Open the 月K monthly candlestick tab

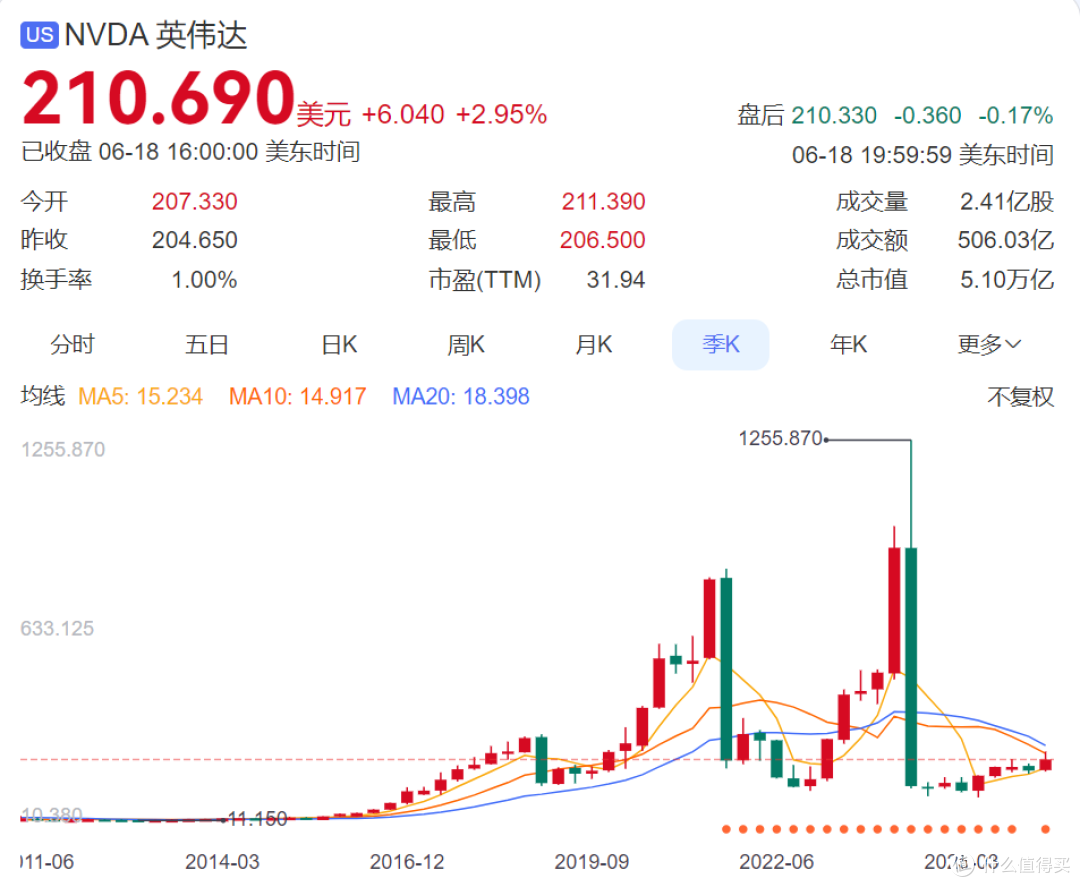tap(594, 344)
